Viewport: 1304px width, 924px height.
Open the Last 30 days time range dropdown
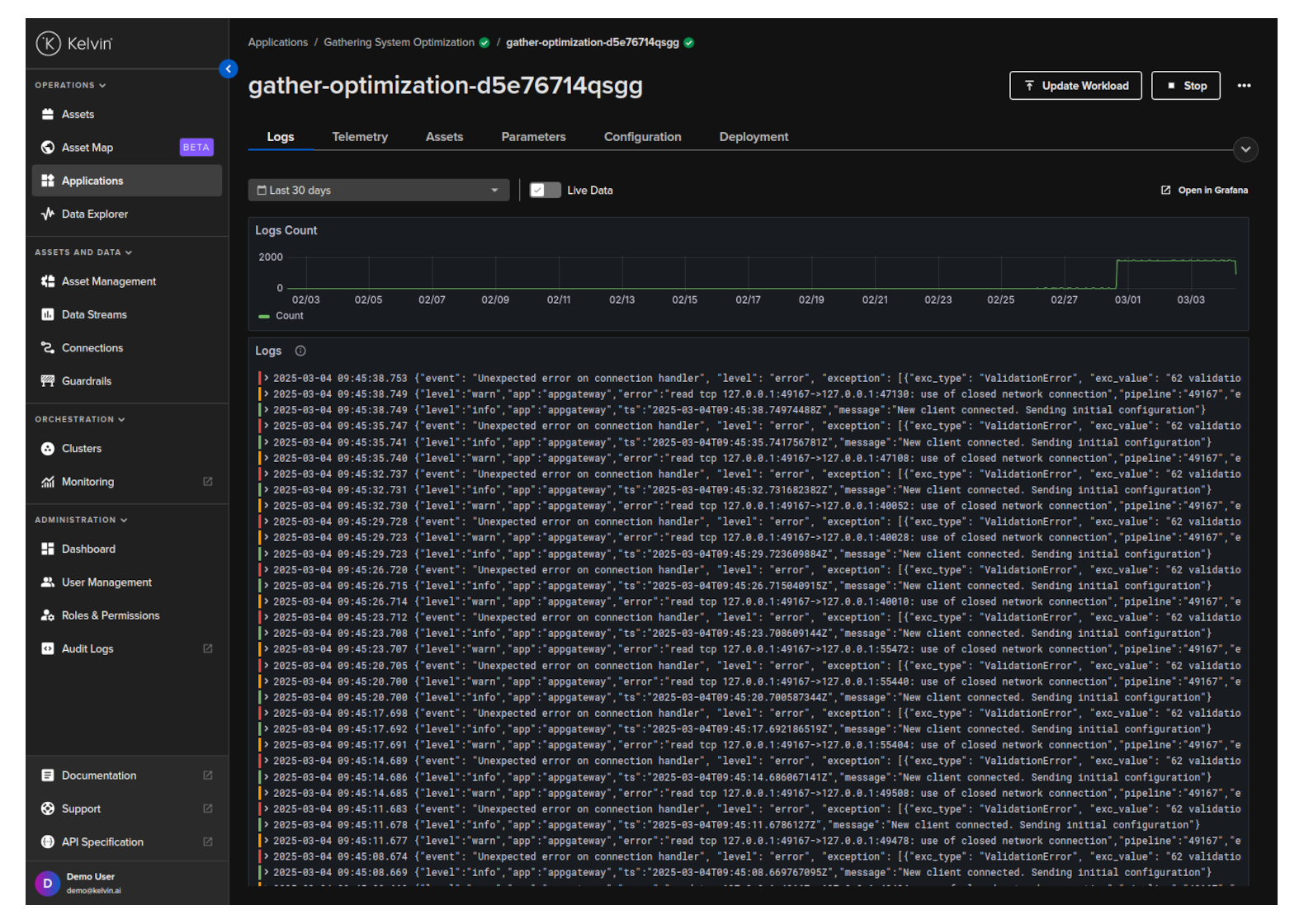click(378, 191)
